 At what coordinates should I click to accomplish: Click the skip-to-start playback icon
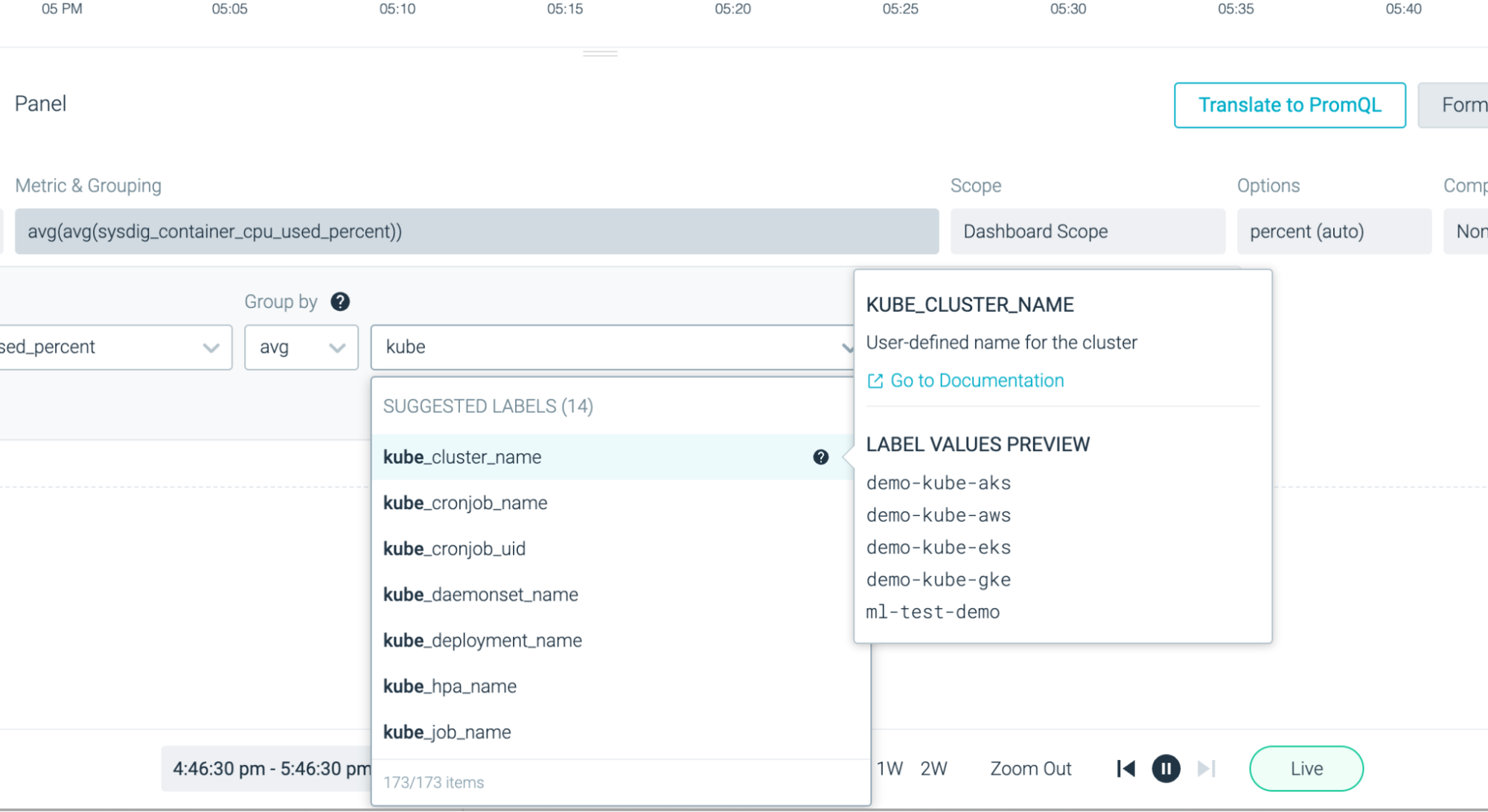coord(1125,768)
